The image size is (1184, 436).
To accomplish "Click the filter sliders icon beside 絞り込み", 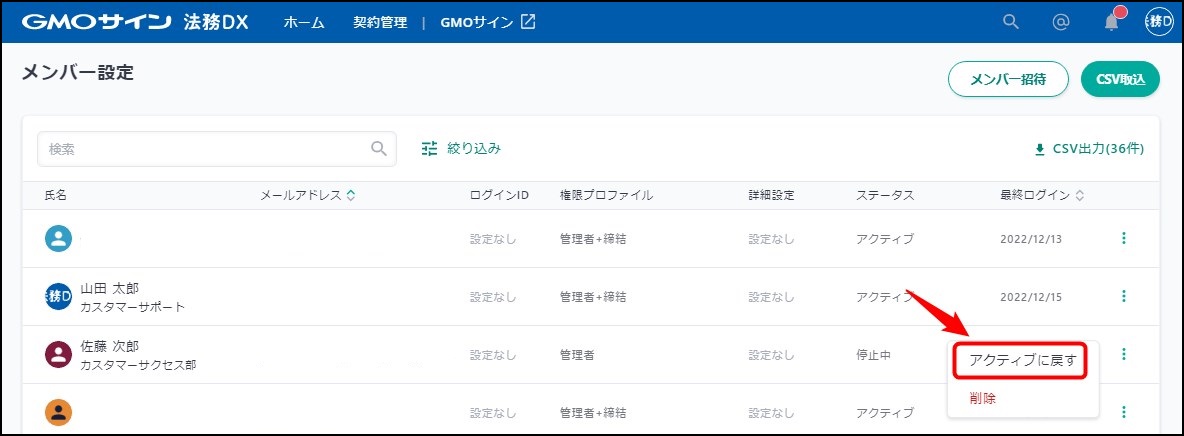I will pyautogui.click(x=430, y=148).
